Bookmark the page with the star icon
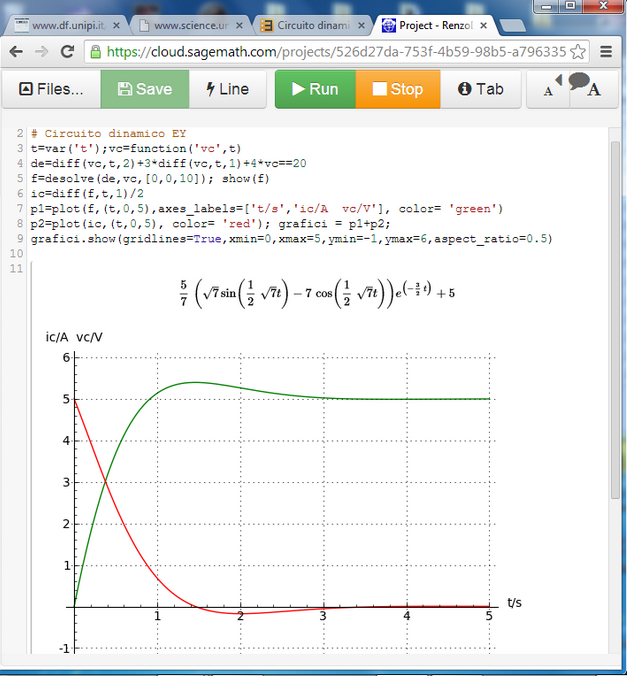This screenshot has width=627, height=676. [582, 51]
